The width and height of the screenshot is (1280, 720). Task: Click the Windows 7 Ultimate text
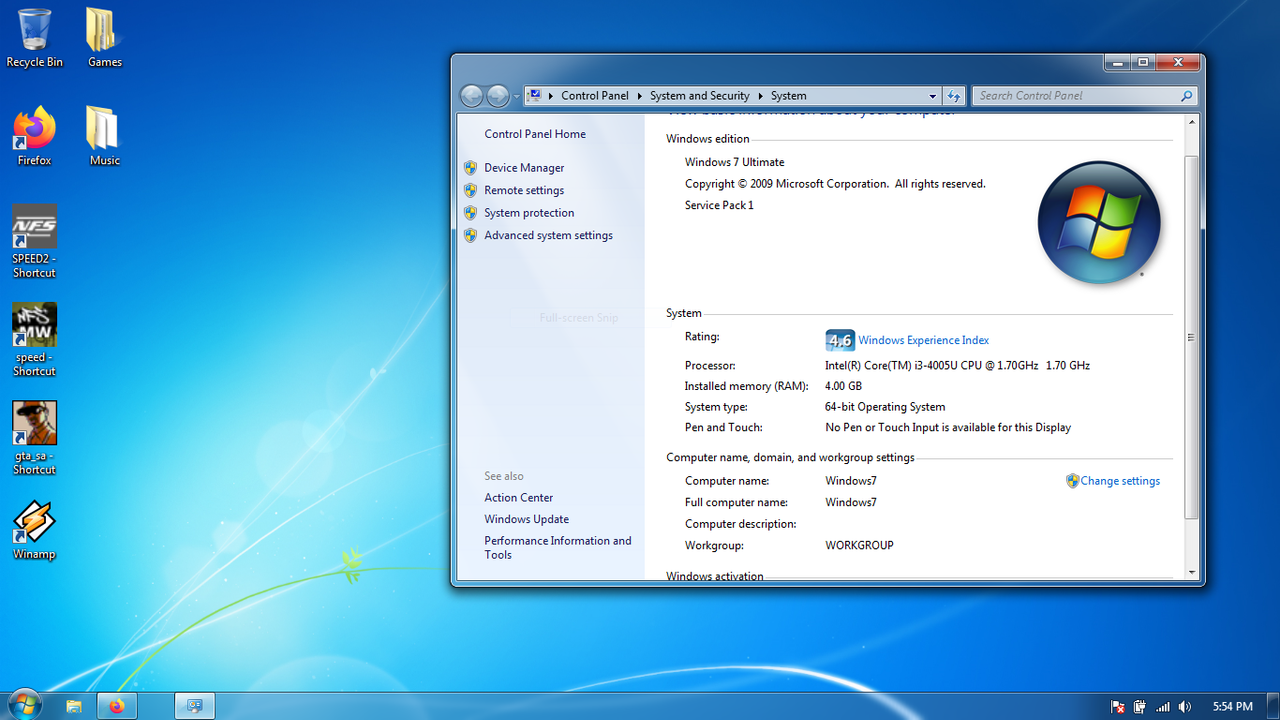[x=734, y=162]
